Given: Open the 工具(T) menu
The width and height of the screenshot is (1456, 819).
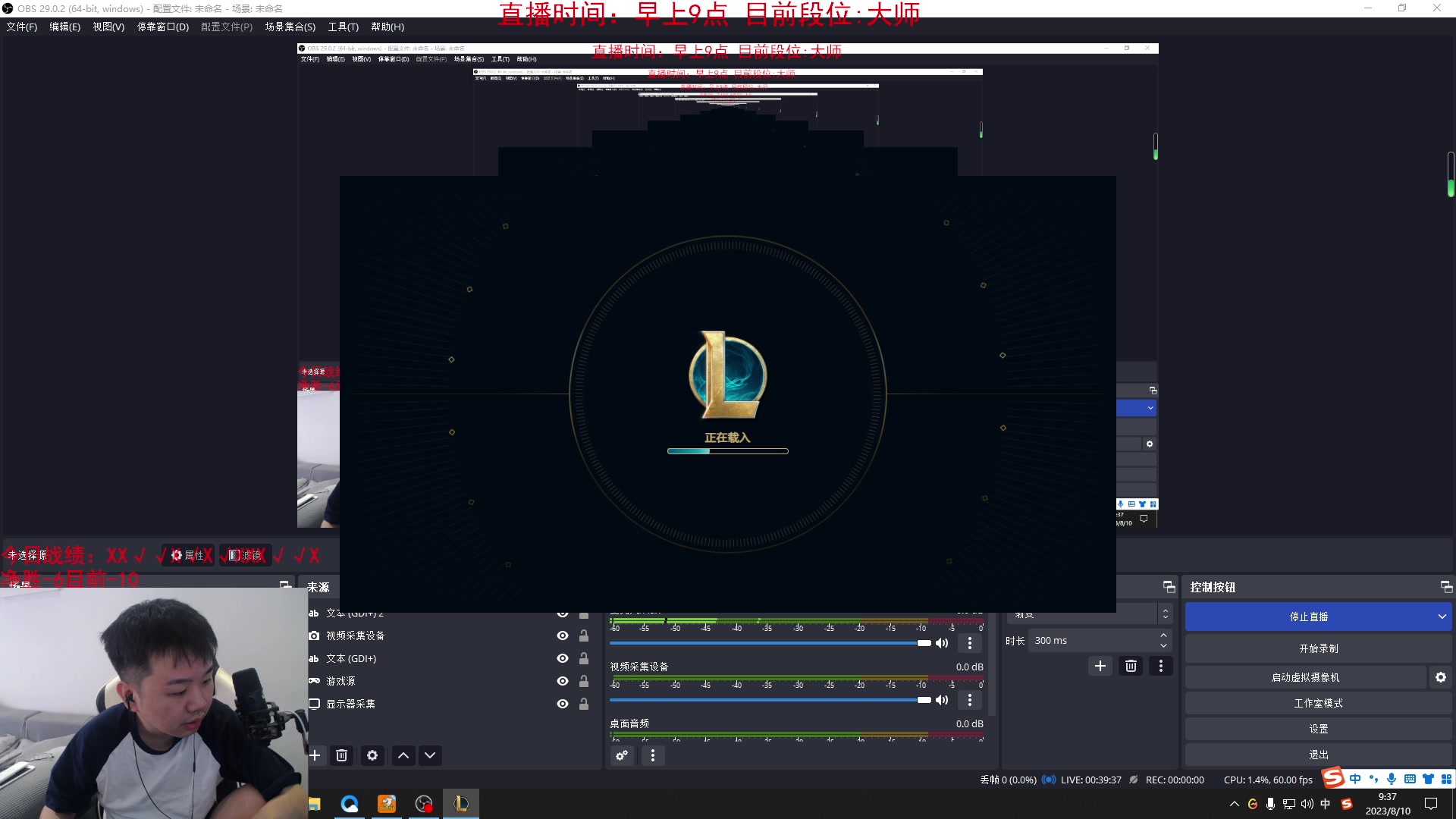Looking at the screenshot, I should pos(344,27).
